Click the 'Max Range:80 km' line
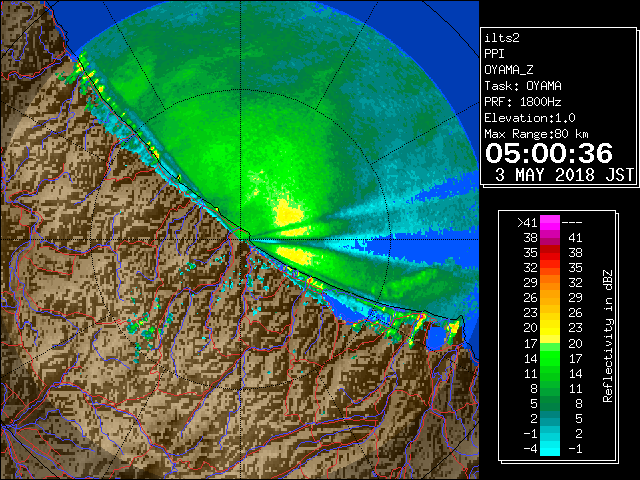Screen dimensions: 640x480 (x=536, y=134)
